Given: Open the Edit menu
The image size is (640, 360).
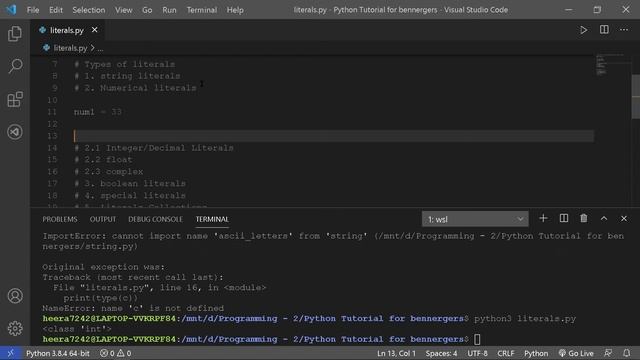Looking at the screenshot, I should 56,10.
